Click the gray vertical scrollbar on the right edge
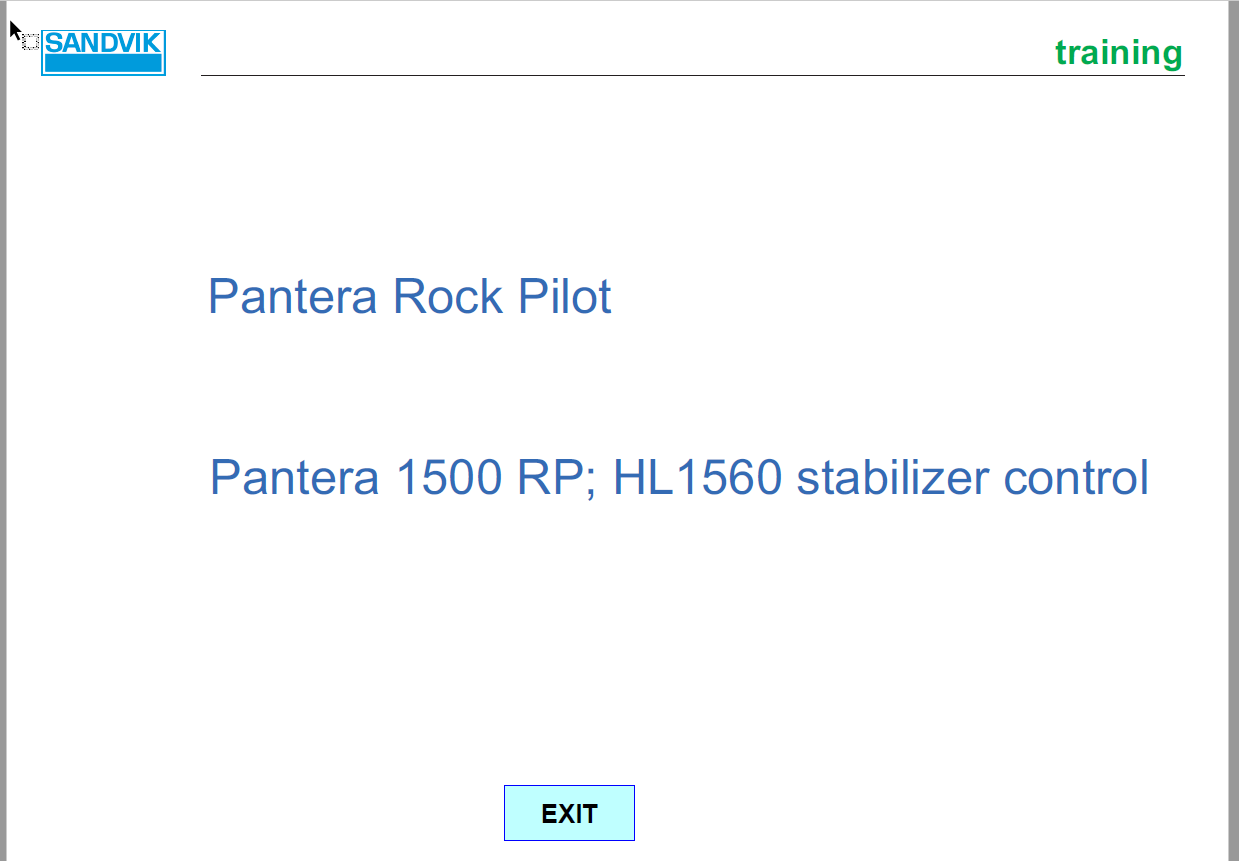 click(x=1233, y=430)
